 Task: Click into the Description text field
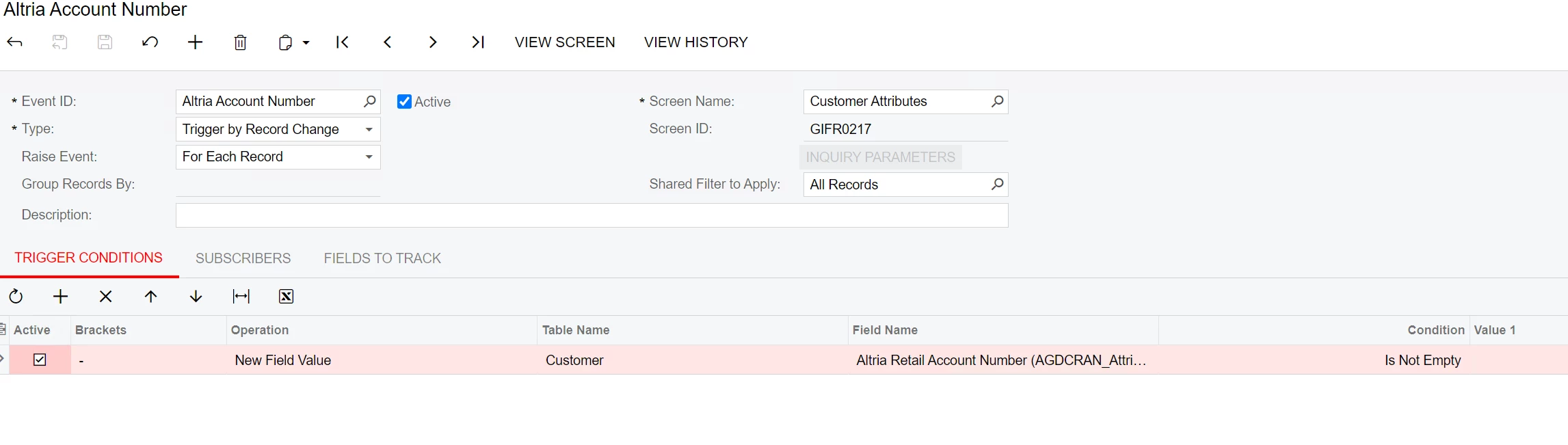pyautogui.click(x=592, y=215)
